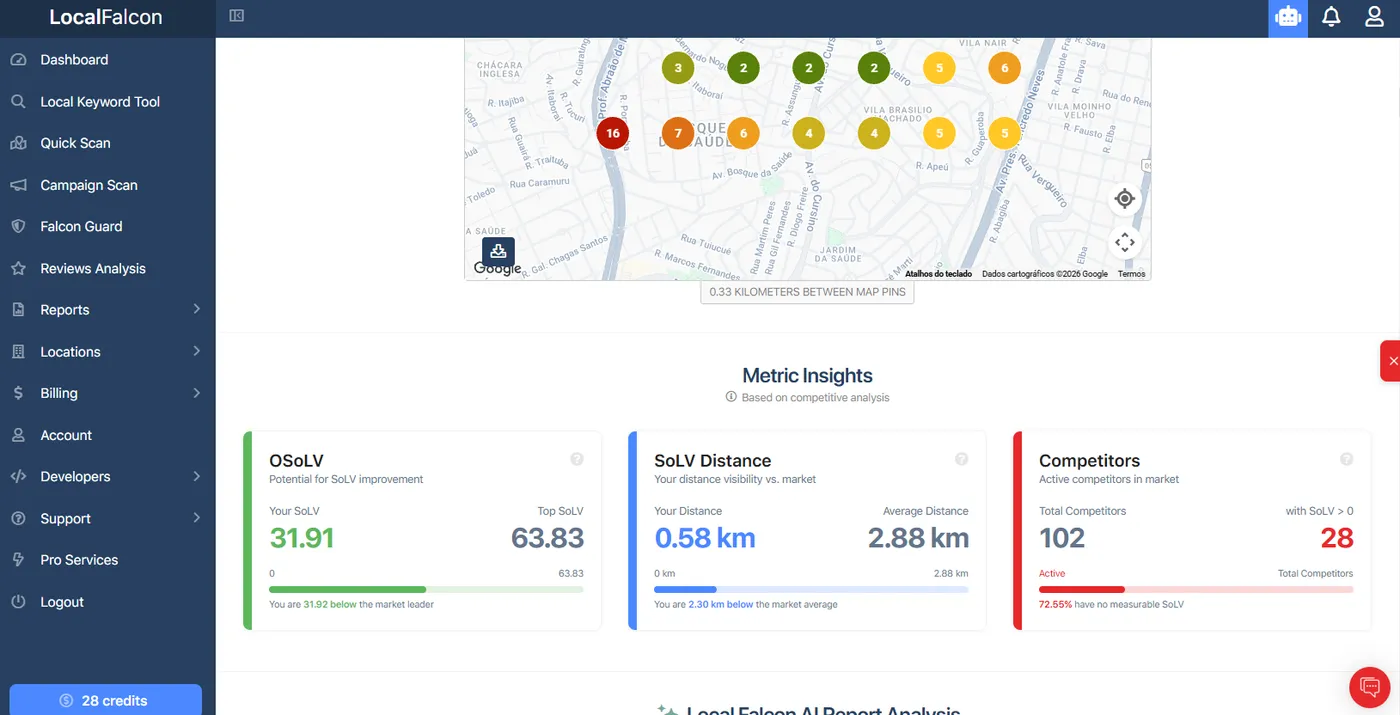This screenshot has height=715, width=1400.
Task: Click the Metric Insights heading
Action: [807, 376]
